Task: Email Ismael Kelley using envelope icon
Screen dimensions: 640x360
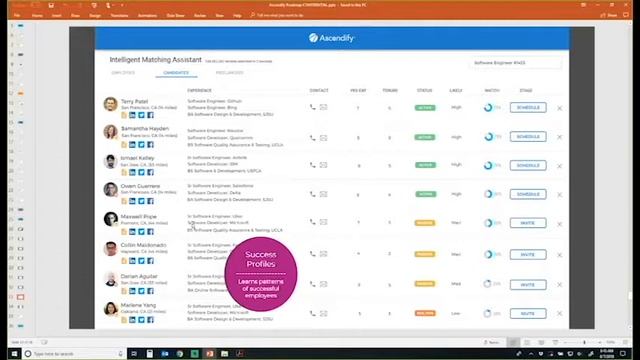Action: click(x=323, y=165)
